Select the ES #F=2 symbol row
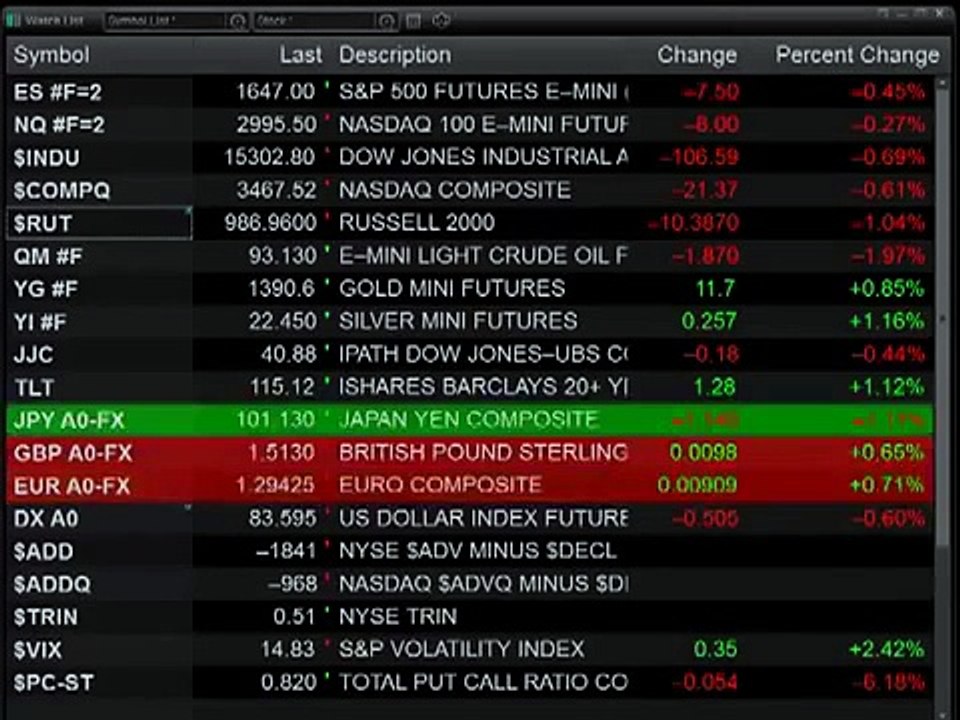The height and width of the screenshot is (720, 960). (470, 92)
